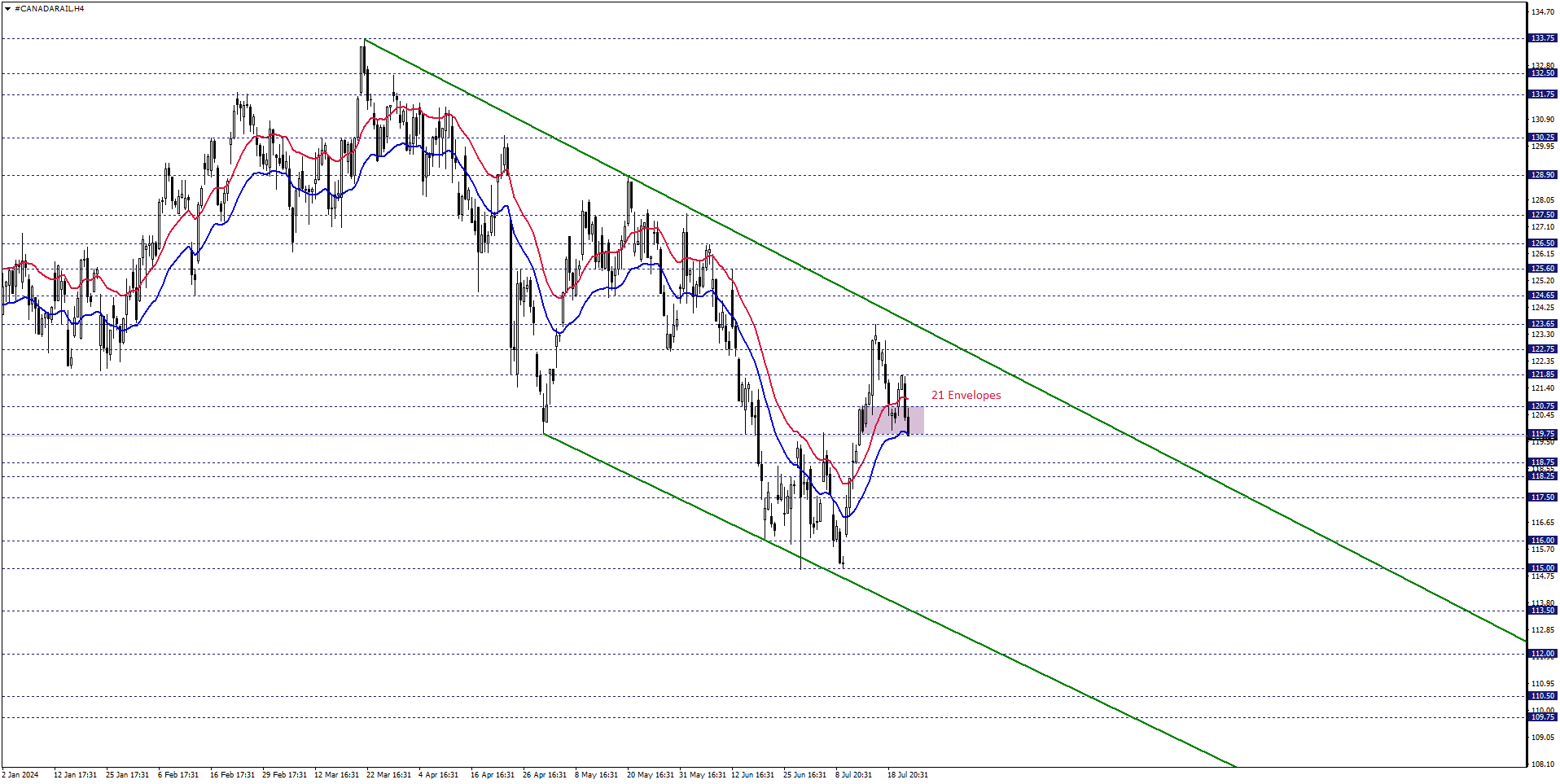Click the 109.75 highlighted price label
Image resolution: width=1560 pixels, height=784 pixels.
1543,717
